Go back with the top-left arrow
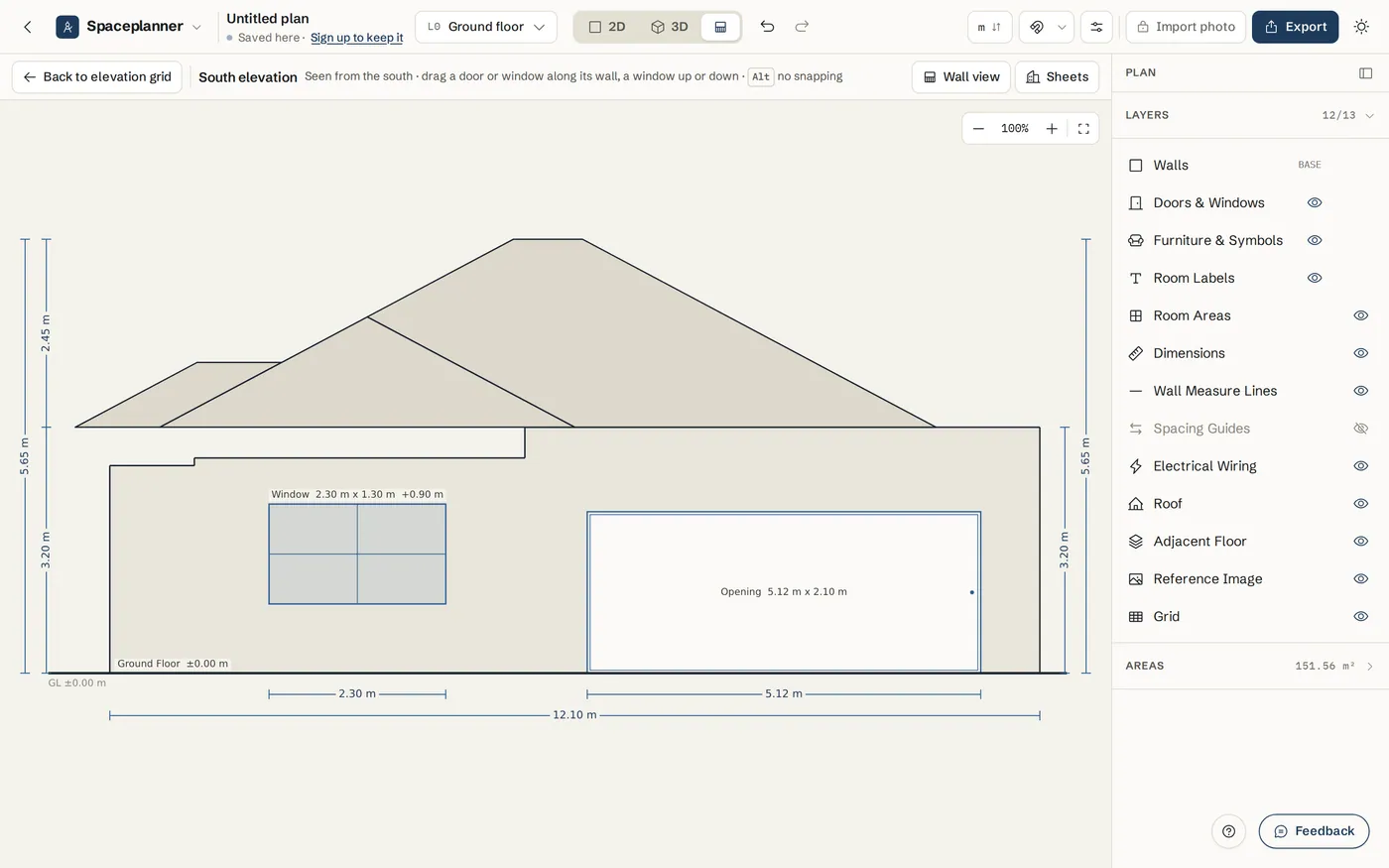Viewport: 1389px width, 868px height. pos(28,27)
